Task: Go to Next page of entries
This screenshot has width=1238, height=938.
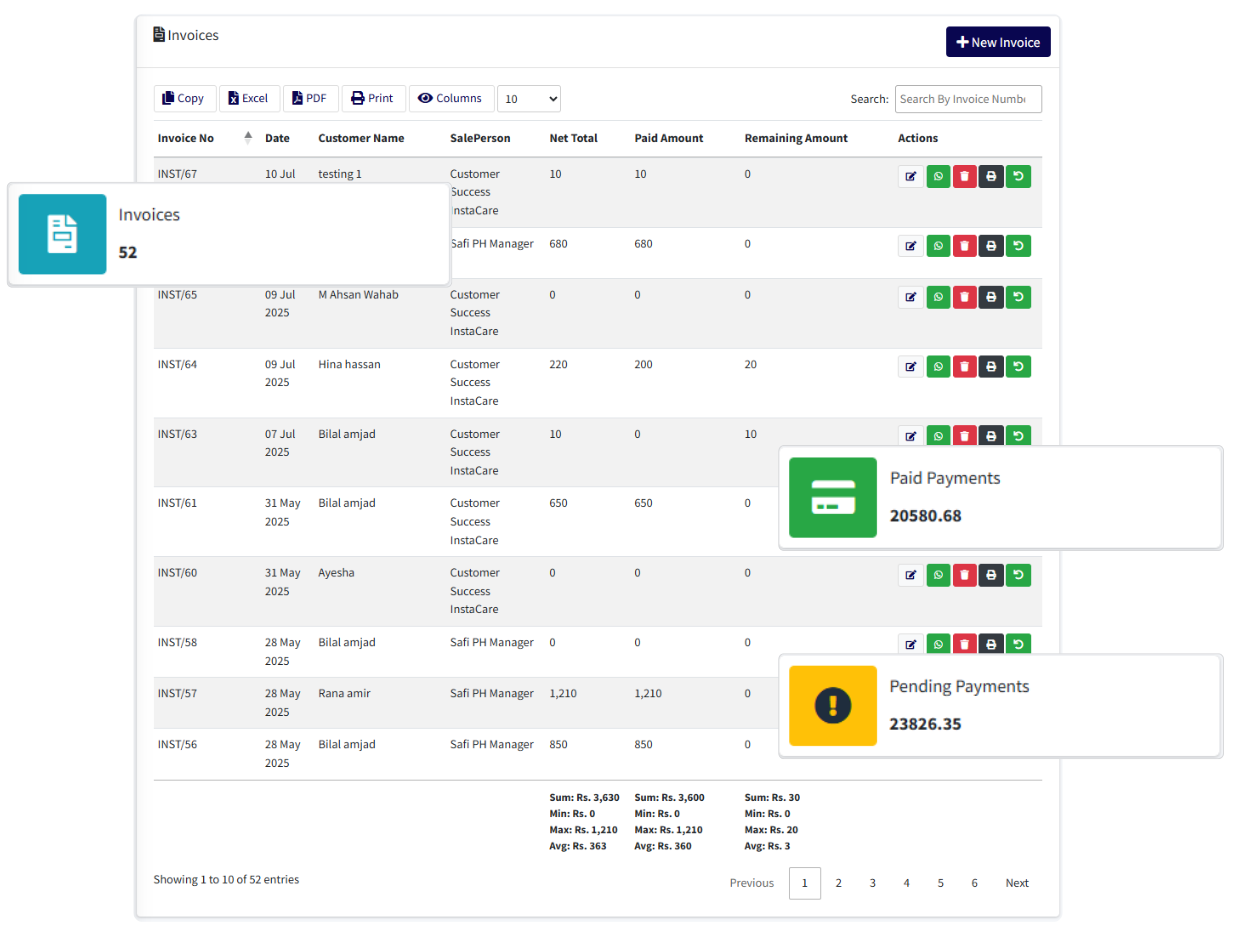Action: [1017, 883]
